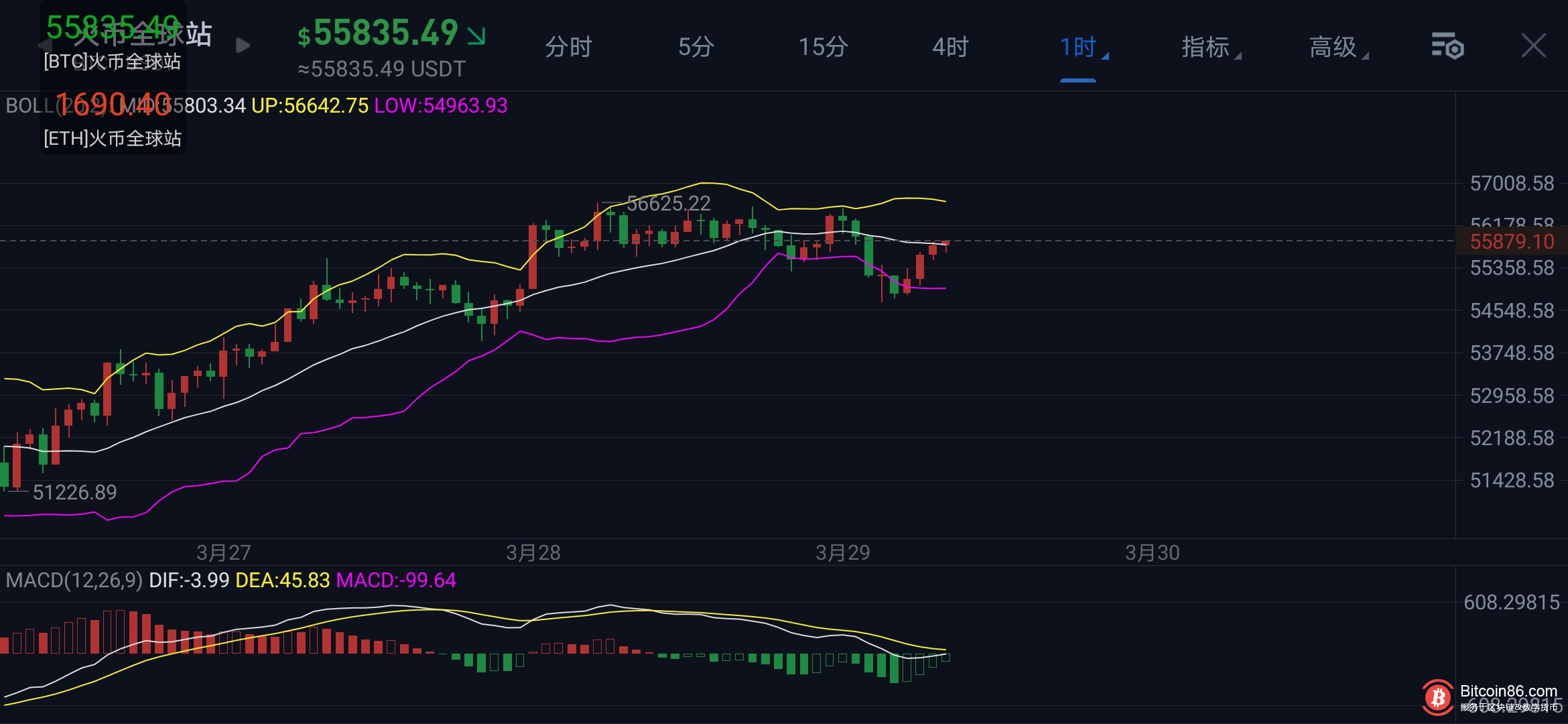Close the fullscreen chart view

click(1533, 46)
